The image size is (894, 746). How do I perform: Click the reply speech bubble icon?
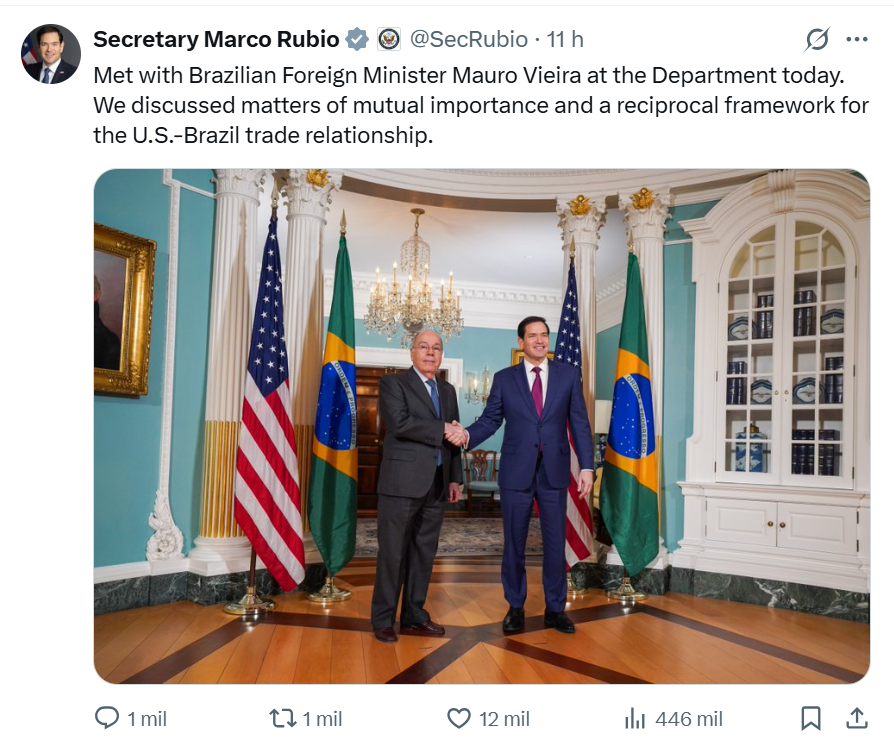tap(107, 718)
